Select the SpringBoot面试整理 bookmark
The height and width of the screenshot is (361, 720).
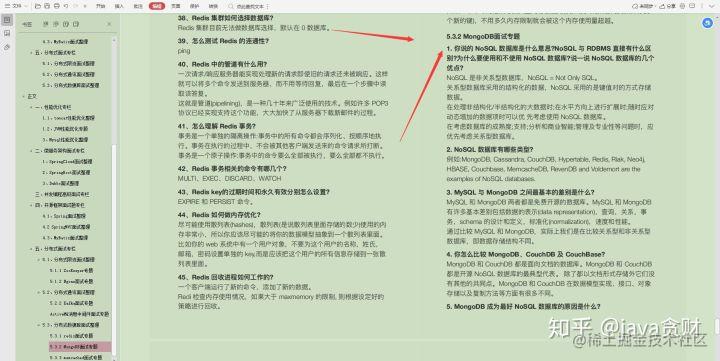point(66,173)
